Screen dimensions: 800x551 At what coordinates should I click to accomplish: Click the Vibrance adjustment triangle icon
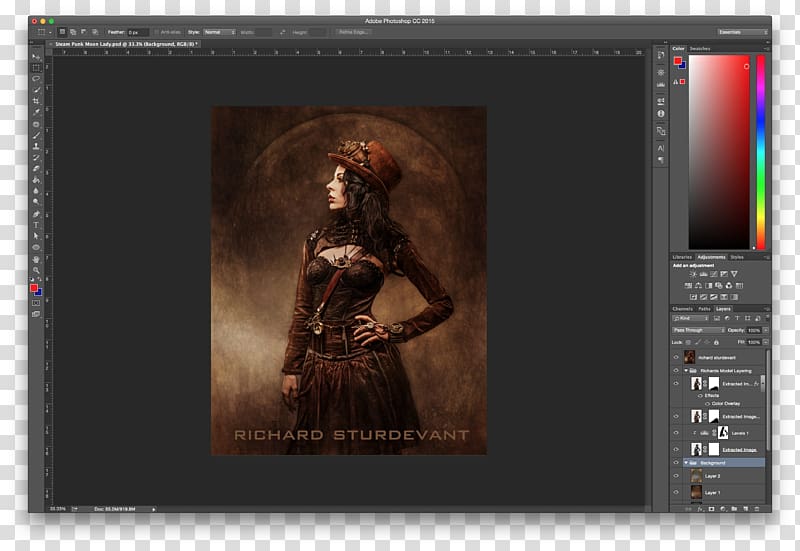[734, 274]
